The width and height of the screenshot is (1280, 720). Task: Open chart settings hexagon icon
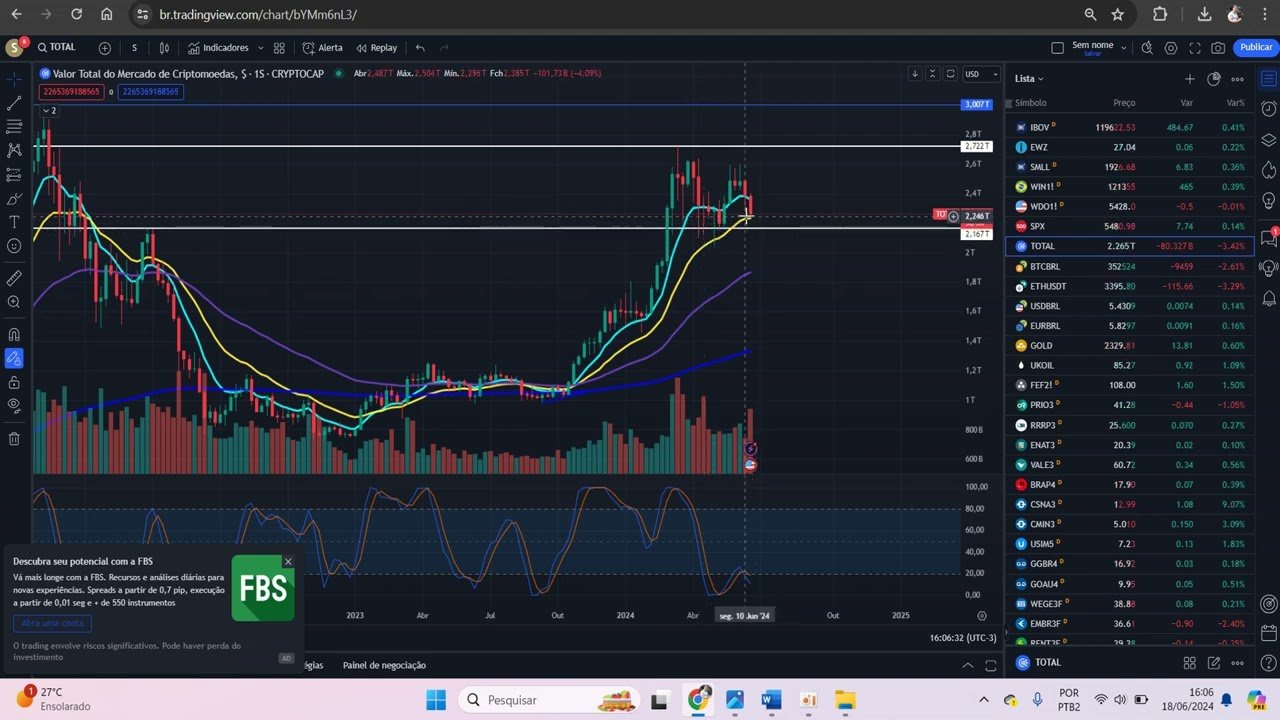[1170, 47]
